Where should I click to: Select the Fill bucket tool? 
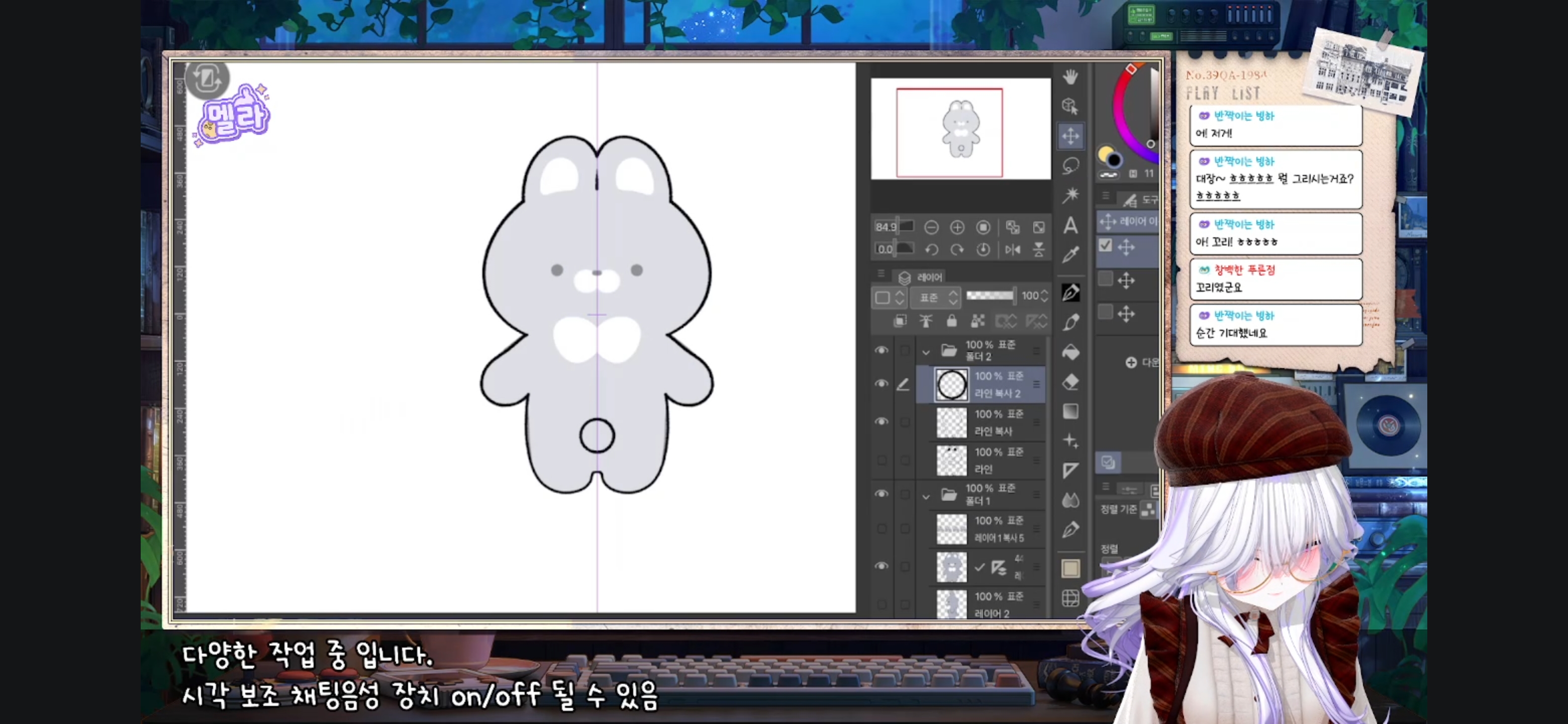(x=1070, y=352)
